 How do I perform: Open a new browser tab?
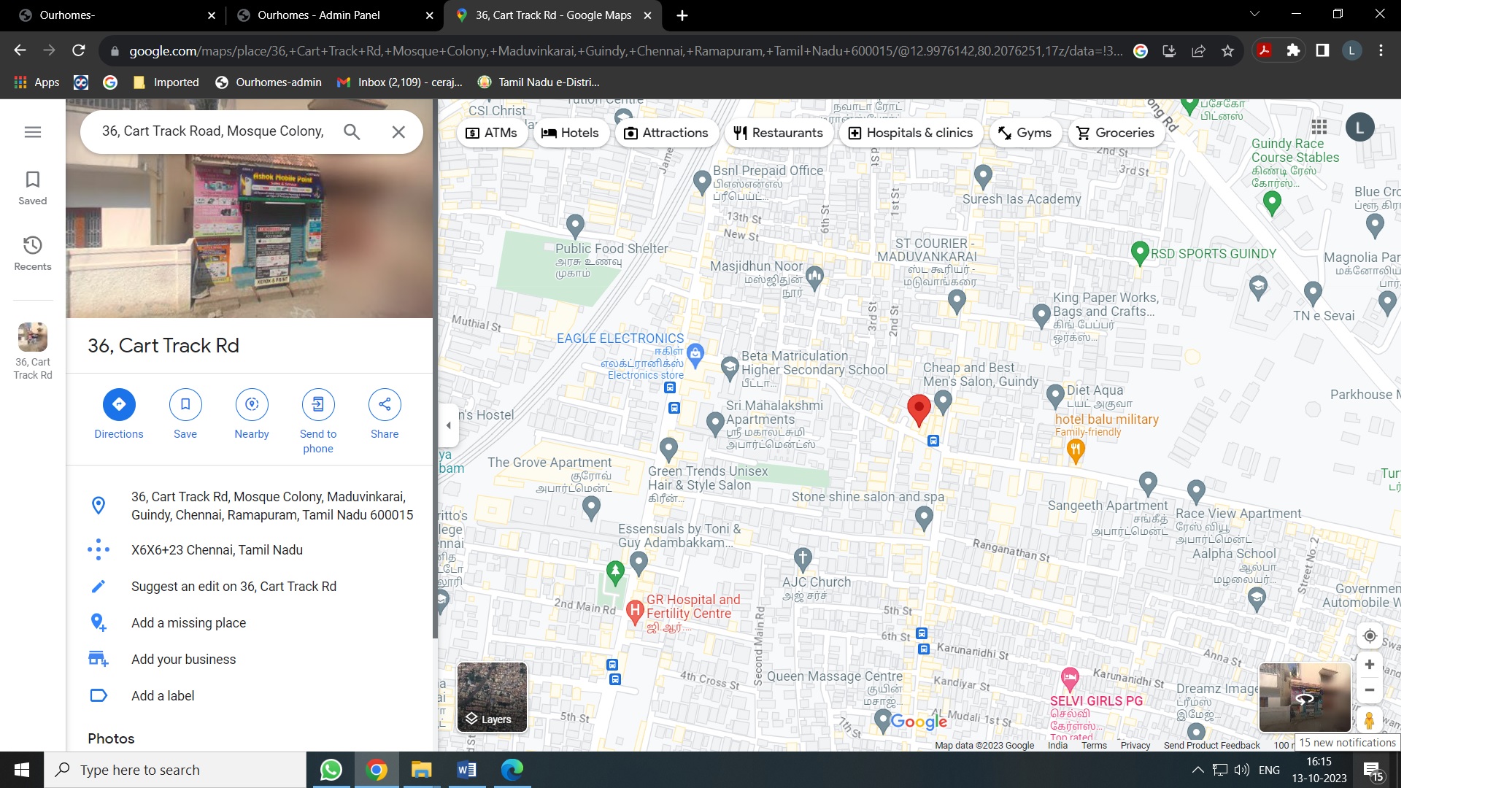[682, 15]
